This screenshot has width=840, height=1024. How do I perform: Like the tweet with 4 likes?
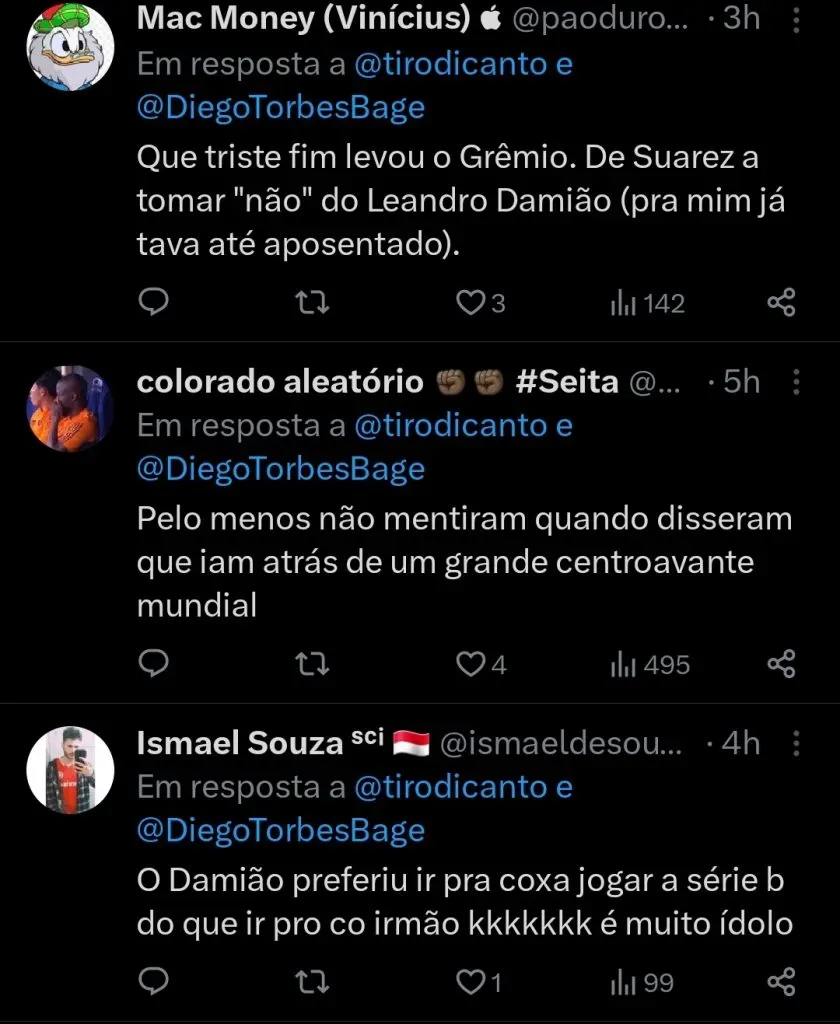470,663
